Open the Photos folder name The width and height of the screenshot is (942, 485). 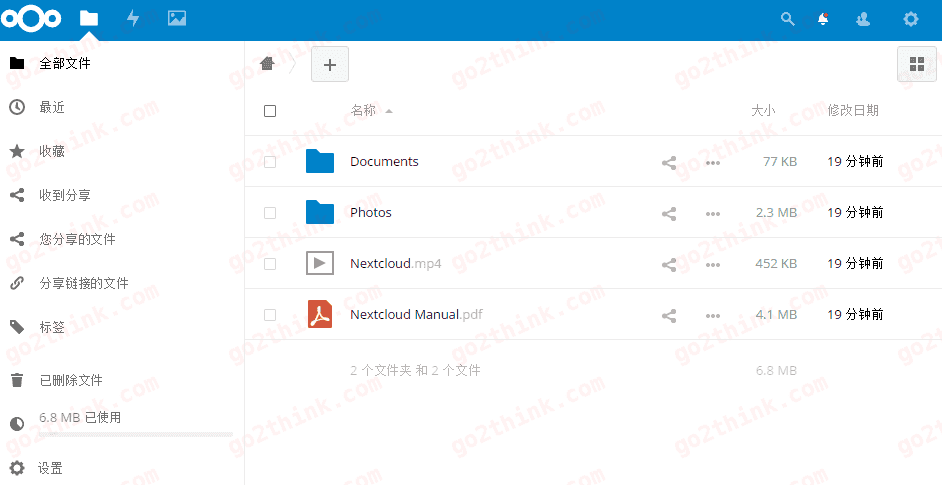(x=371, y=213)
